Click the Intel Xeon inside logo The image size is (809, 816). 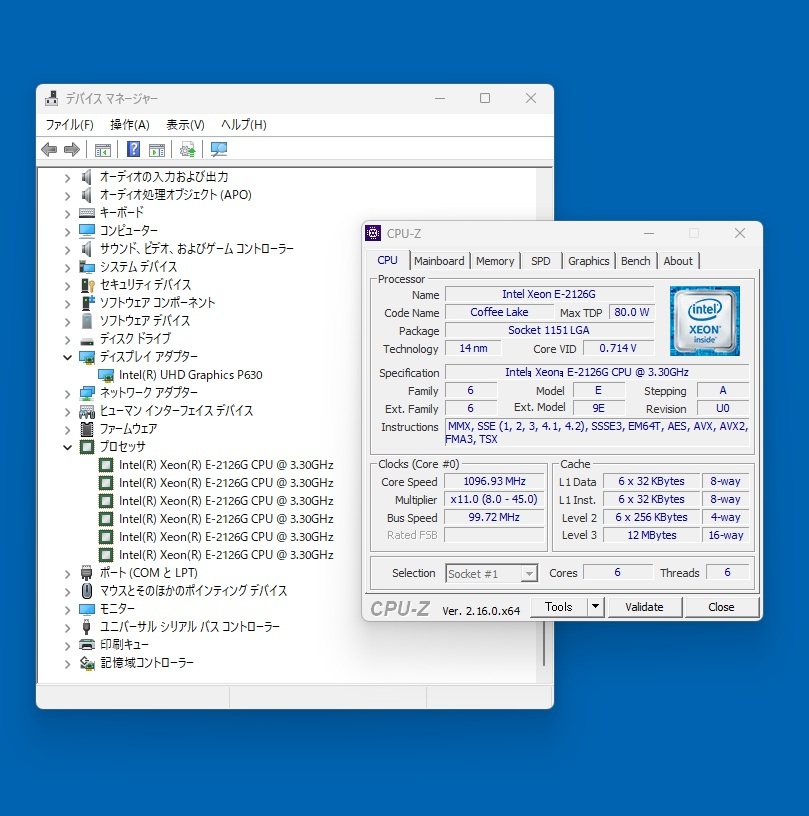(704, 321)
